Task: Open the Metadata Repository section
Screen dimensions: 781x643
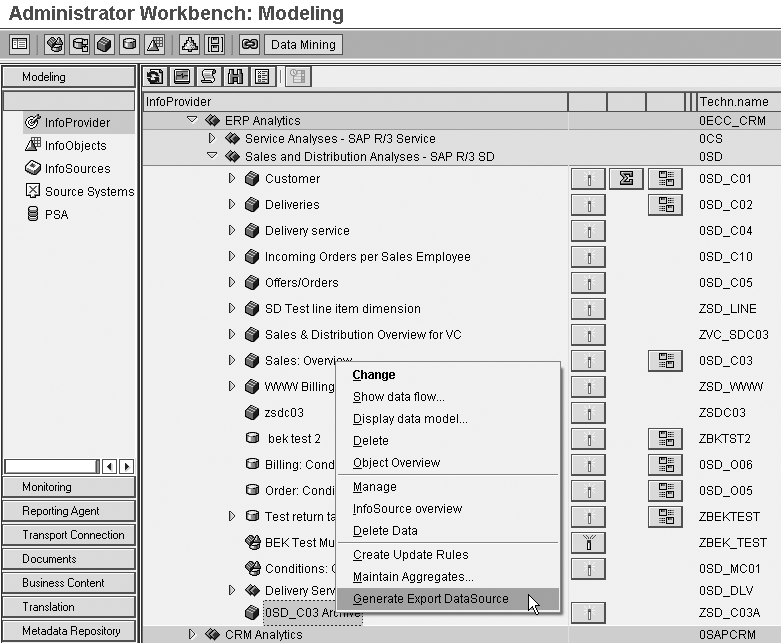Action: [69, 630]
